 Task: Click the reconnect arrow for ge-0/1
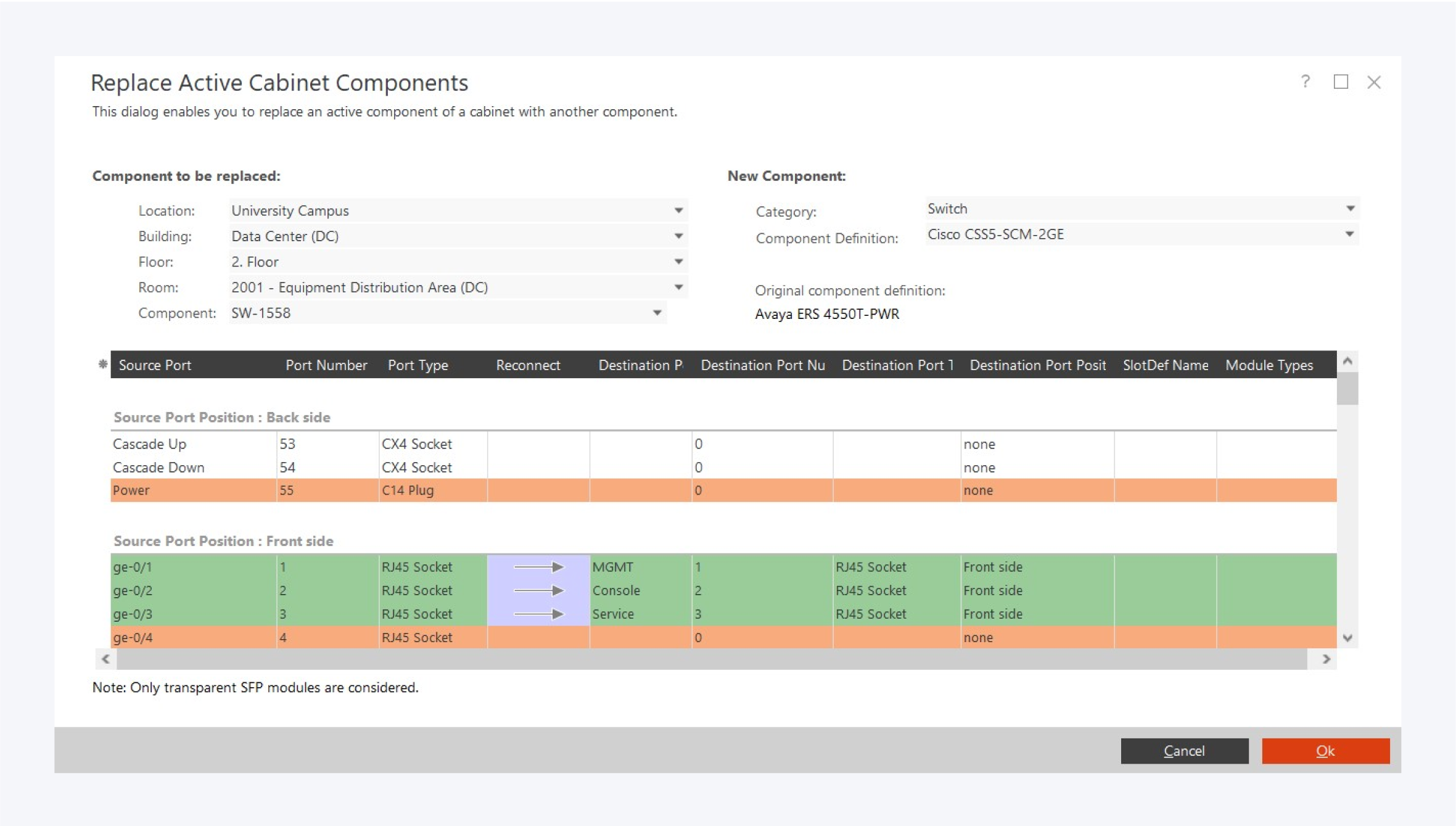click(x=538, y=567)
